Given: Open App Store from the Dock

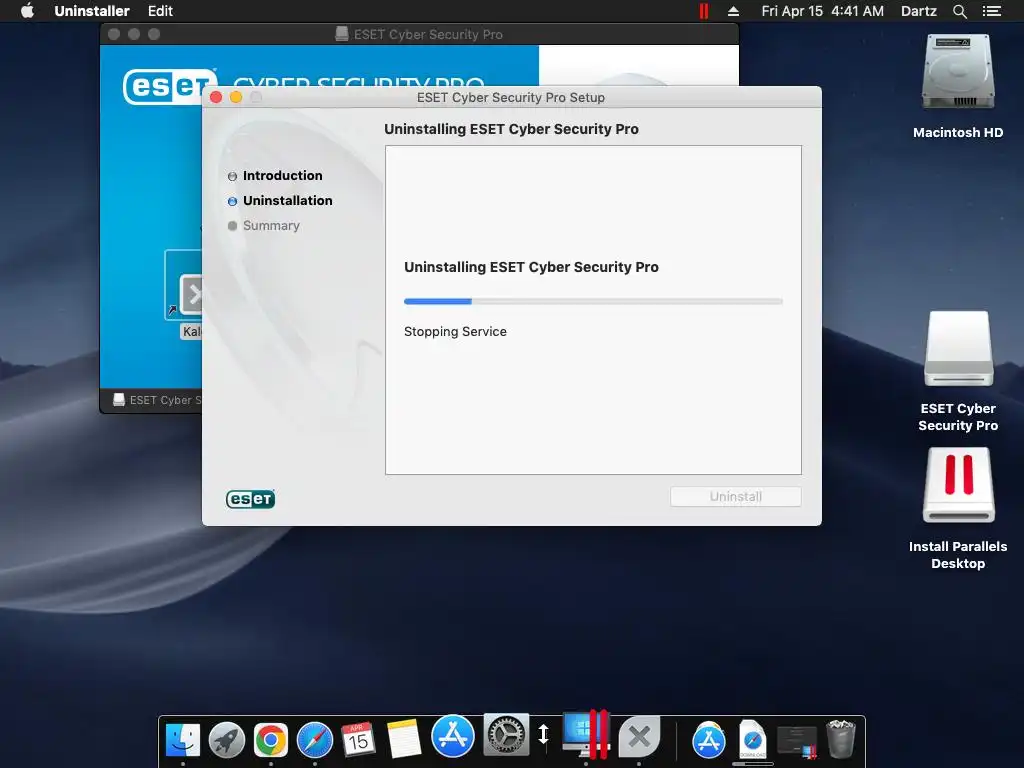Looking at the screenshot, I should pyautogui.click(x=453, y=736).
